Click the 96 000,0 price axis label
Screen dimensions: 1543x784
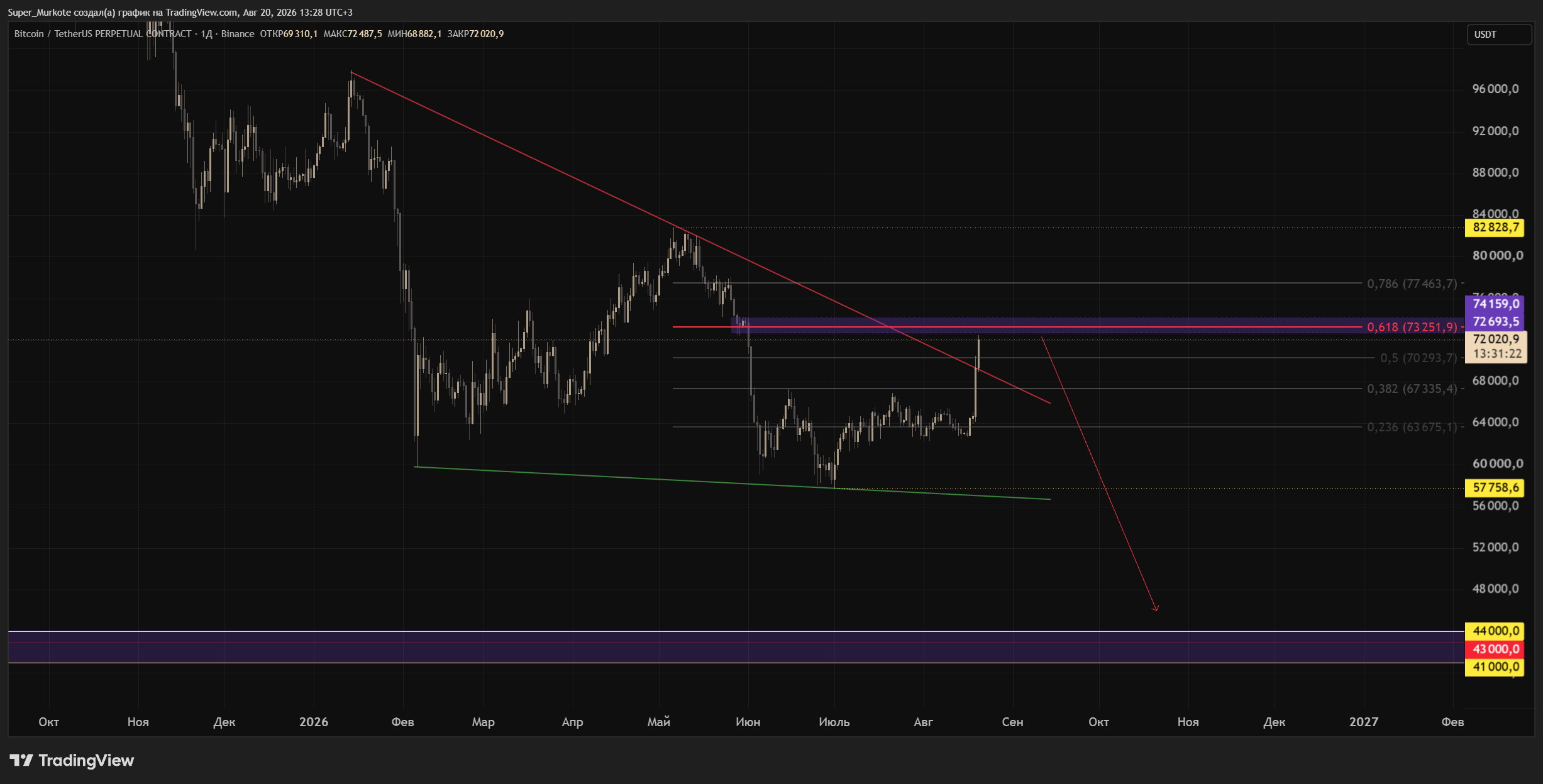tap(1495, 89)
